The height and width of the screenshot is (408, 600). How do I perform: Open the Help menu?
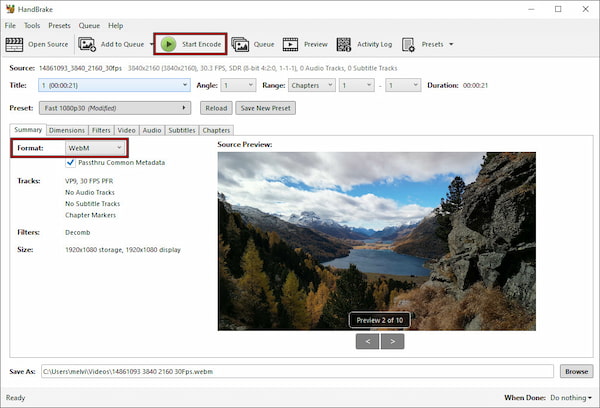(x=116, y=26)
